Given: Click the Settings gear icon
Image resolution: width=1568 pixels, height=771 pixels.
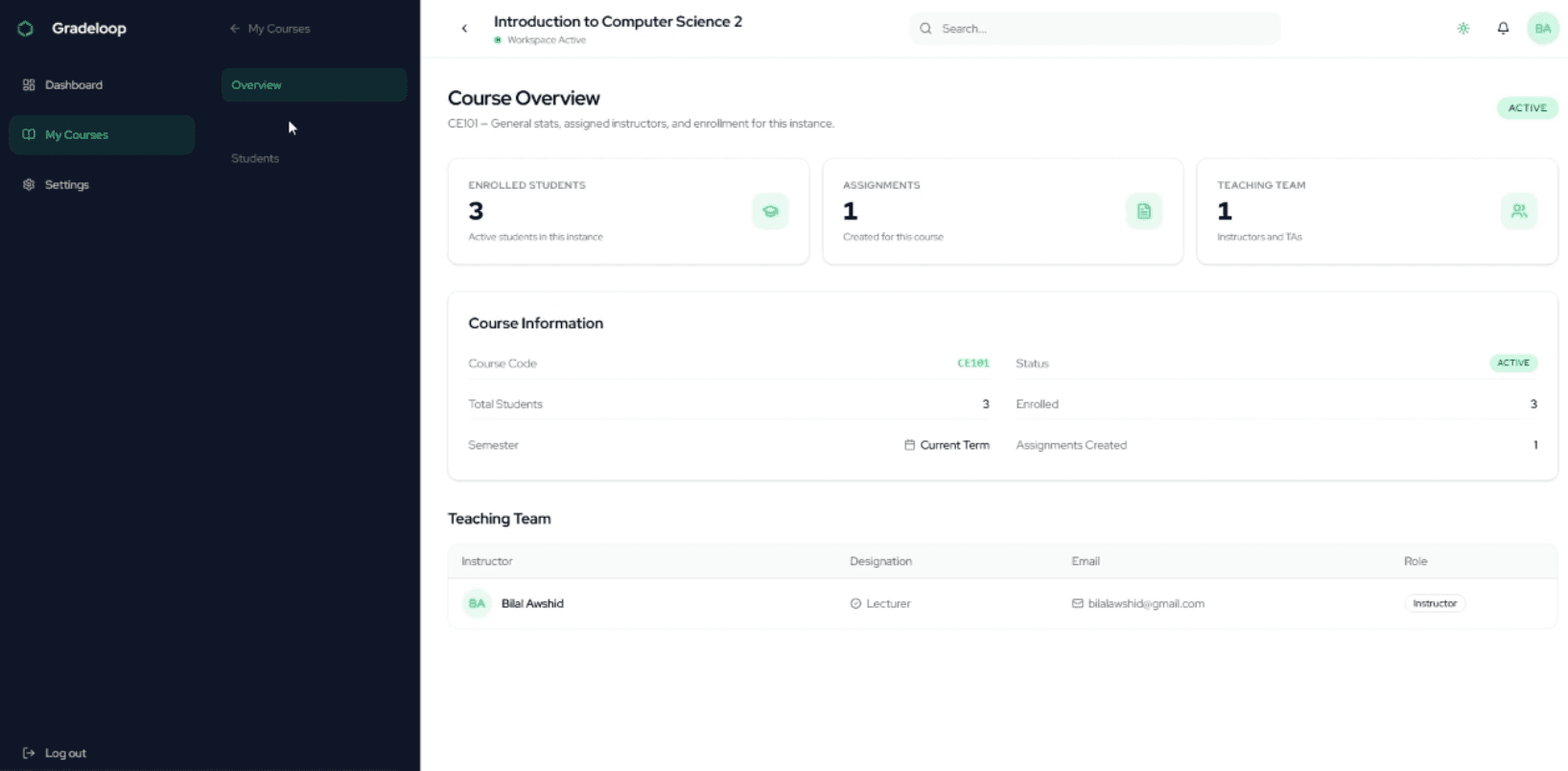Looking at the screenshot, I should 29,185.
